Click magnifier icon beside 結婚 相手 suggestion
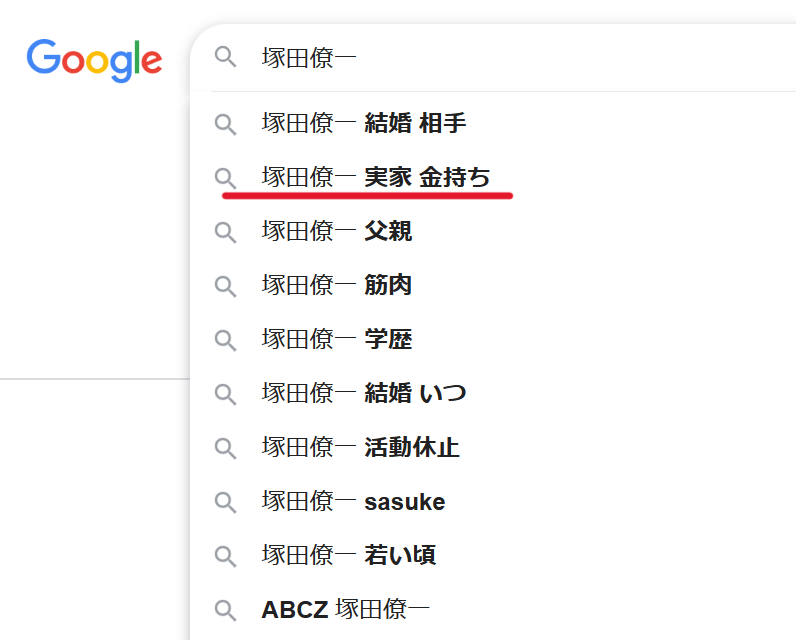796x640 pixels. (226, 124)
